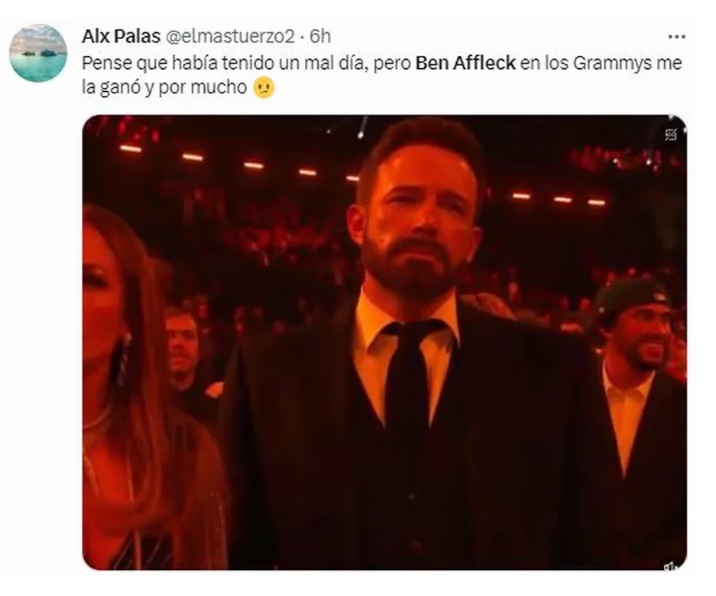Click the row of ceiling lights, upper left

(190, 155)
